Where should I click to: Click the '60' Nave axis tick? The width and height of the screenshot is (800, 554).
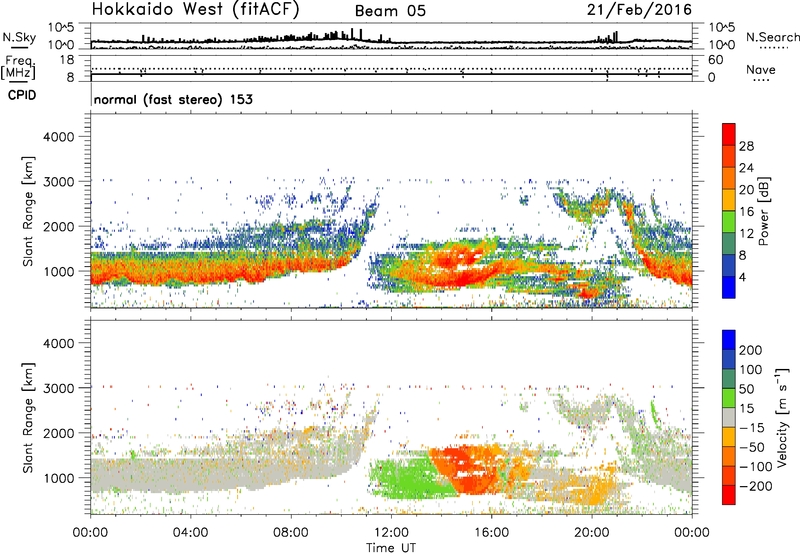pos(715,60)
